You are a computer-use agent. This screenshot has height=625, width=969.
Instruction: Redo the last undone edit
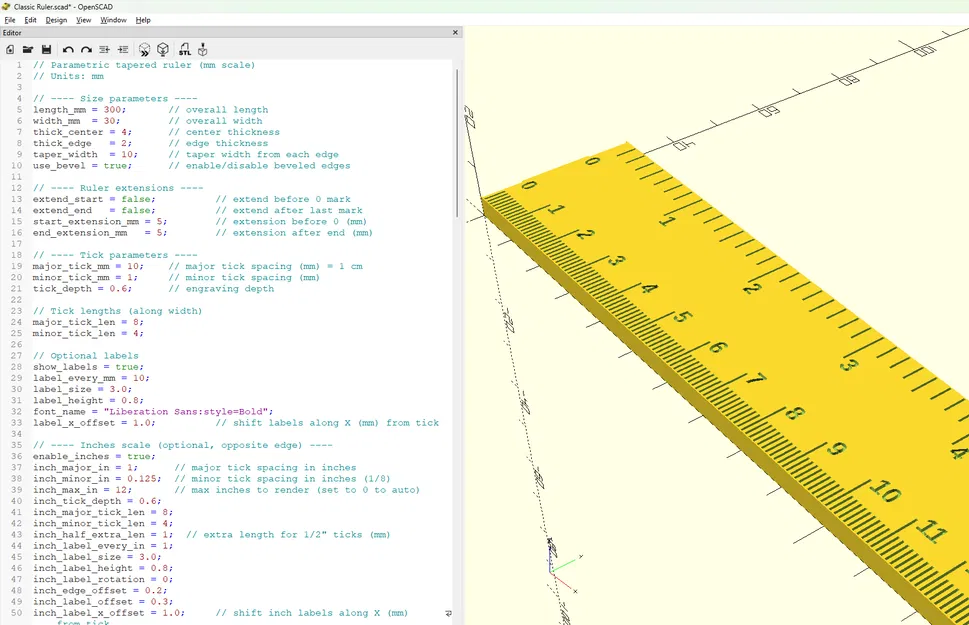pos(86,49)
